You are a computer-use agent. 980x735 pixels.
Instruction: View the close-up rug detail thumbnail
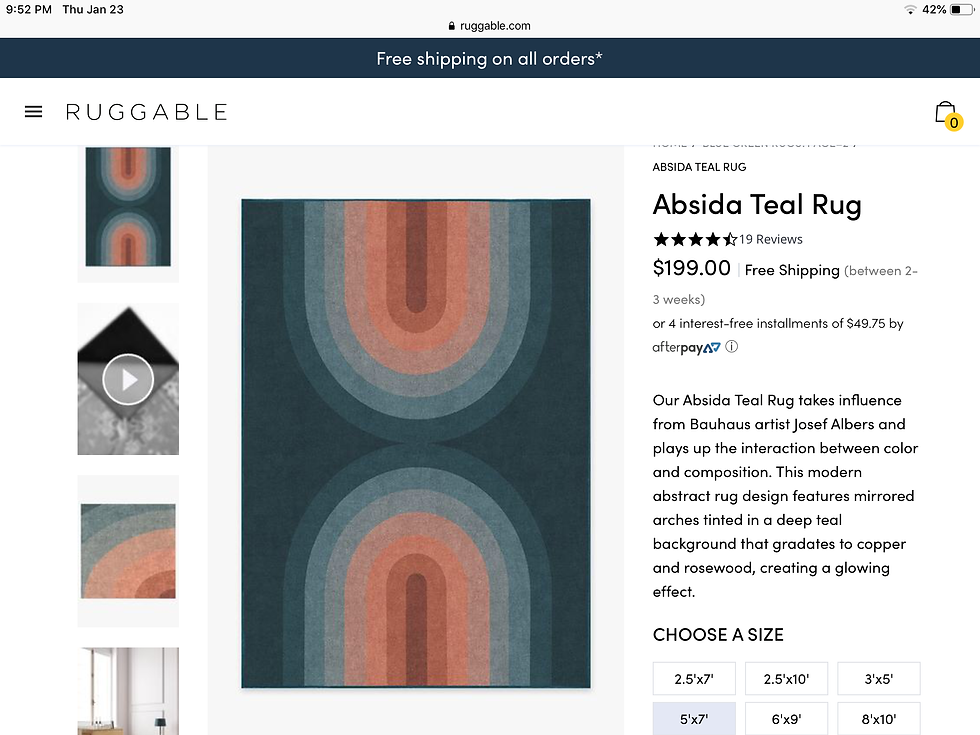(x=128, y=550)
